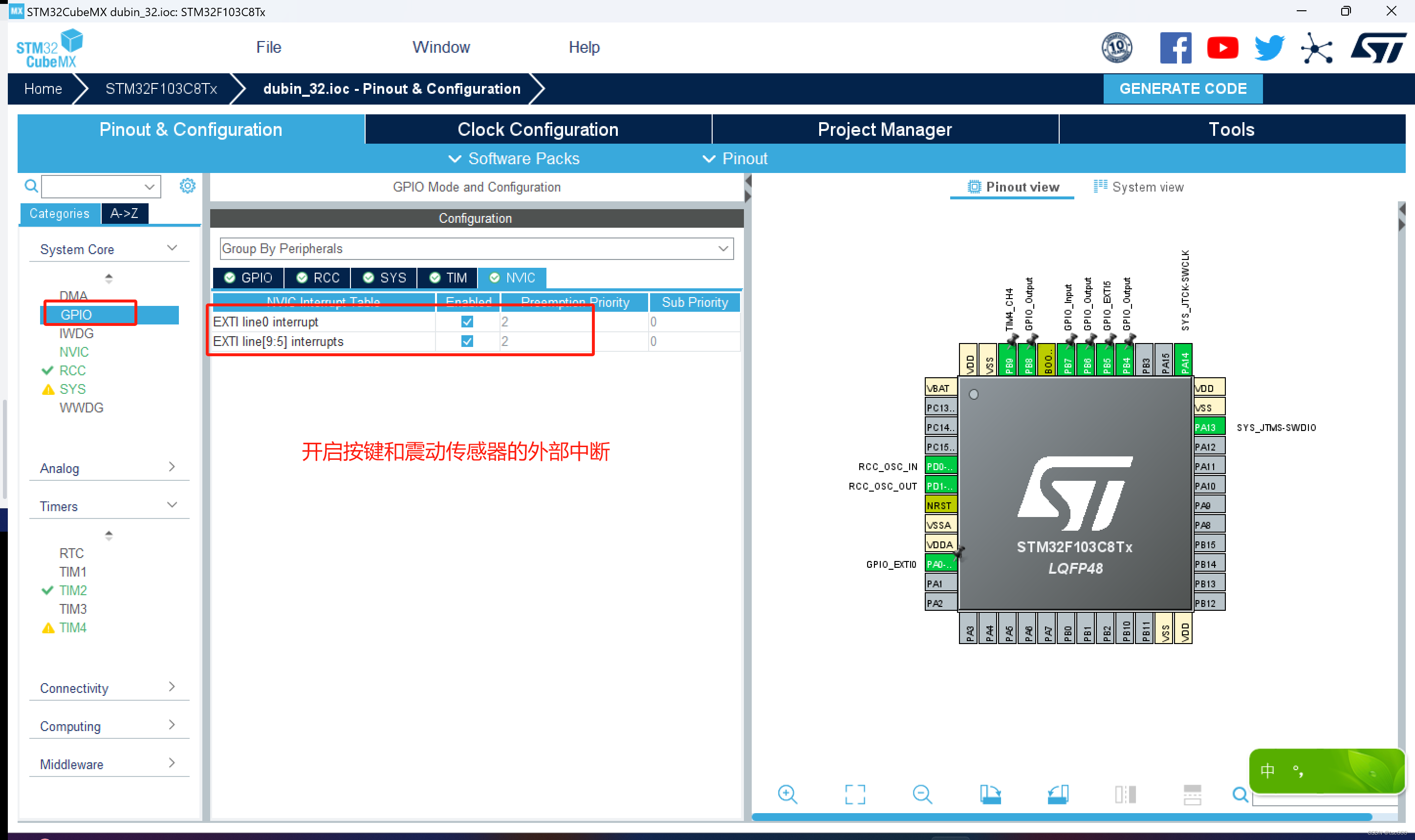Open the Pinout dropdown menu

(x=735, y=158)
